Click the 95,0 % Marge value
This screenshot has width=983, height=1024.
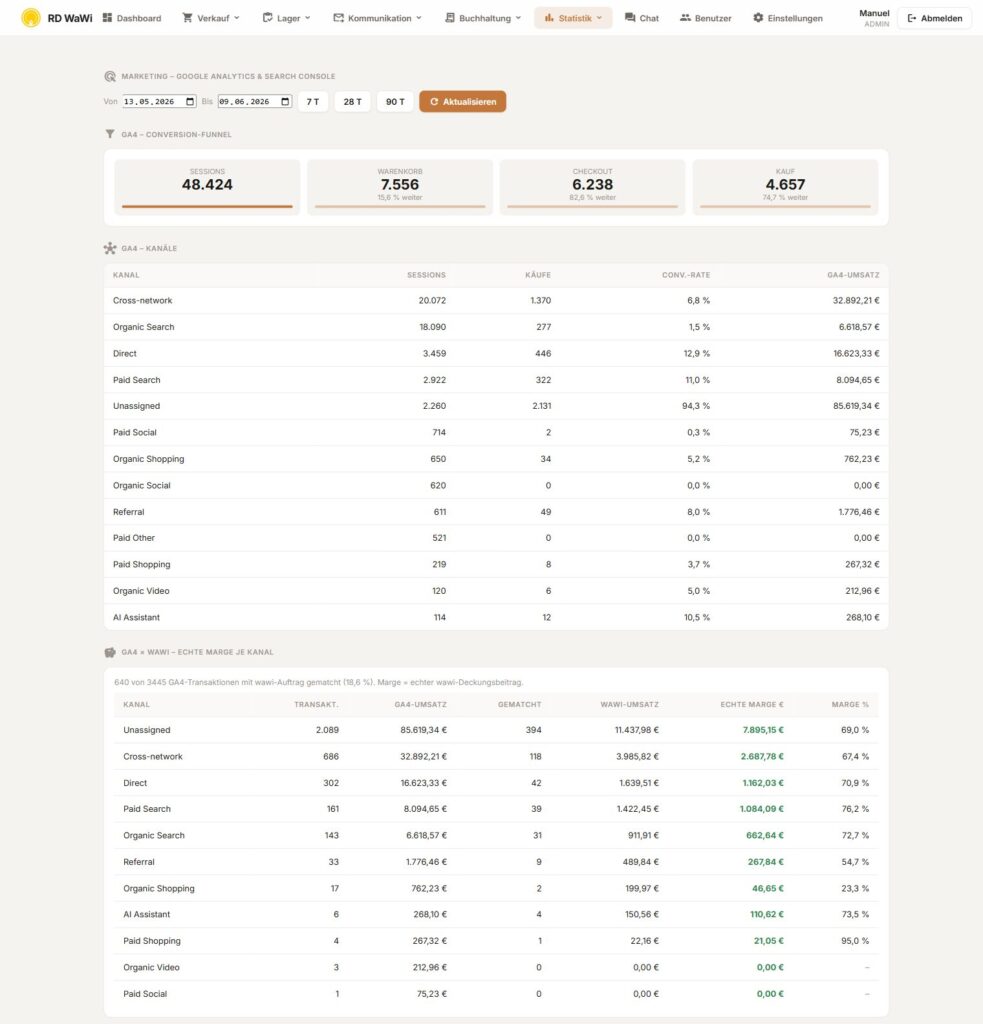point(855,940)
